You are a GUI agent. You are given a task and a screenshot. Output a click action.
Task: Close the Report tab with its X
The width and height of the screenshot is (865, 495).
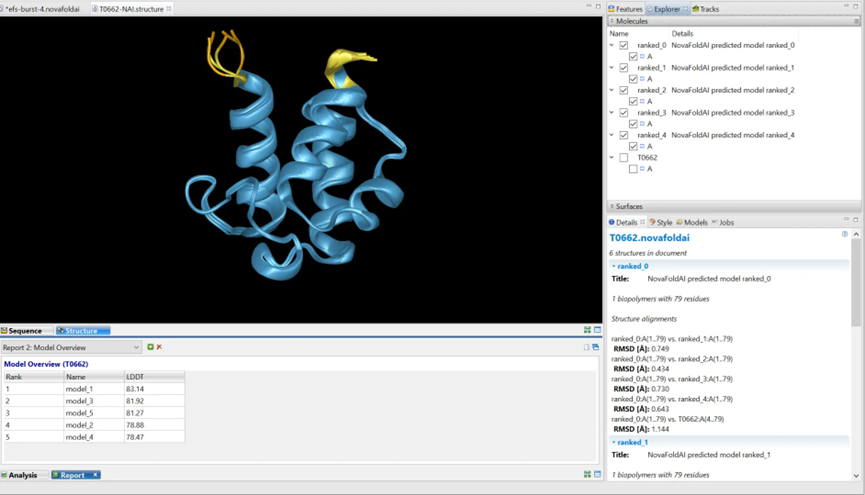click(96, 475)
